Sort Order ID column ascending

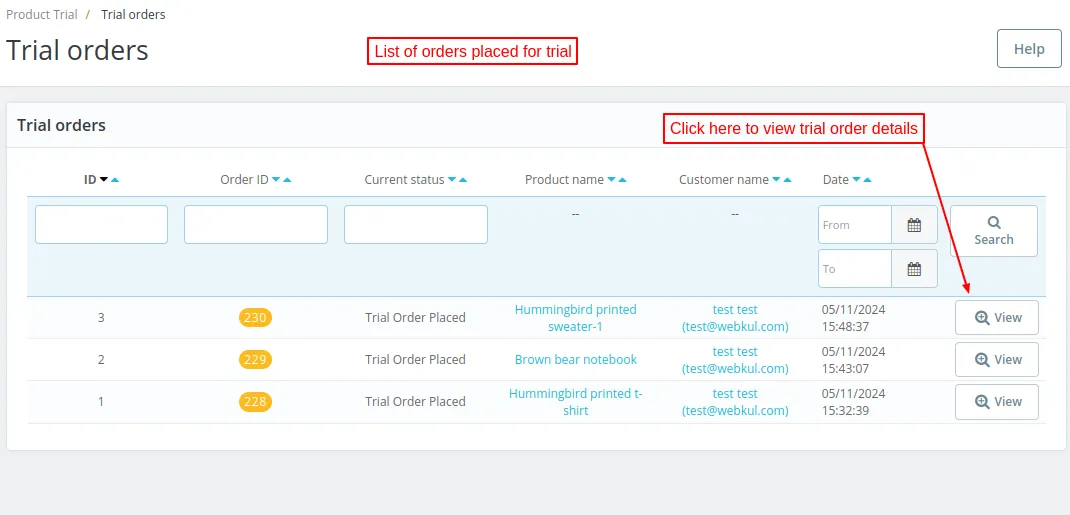pyautogui.click(x=287, y=180)
